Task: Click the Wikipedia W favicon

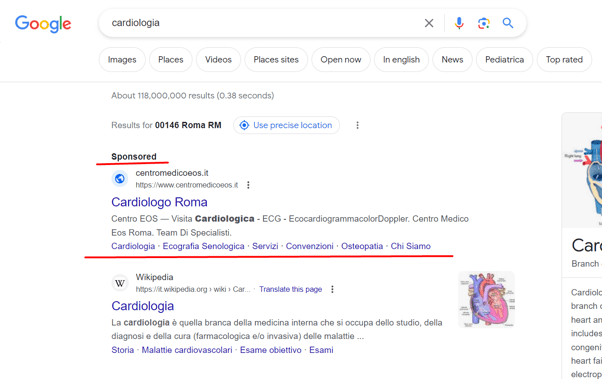Action: (x=120, y=283)
